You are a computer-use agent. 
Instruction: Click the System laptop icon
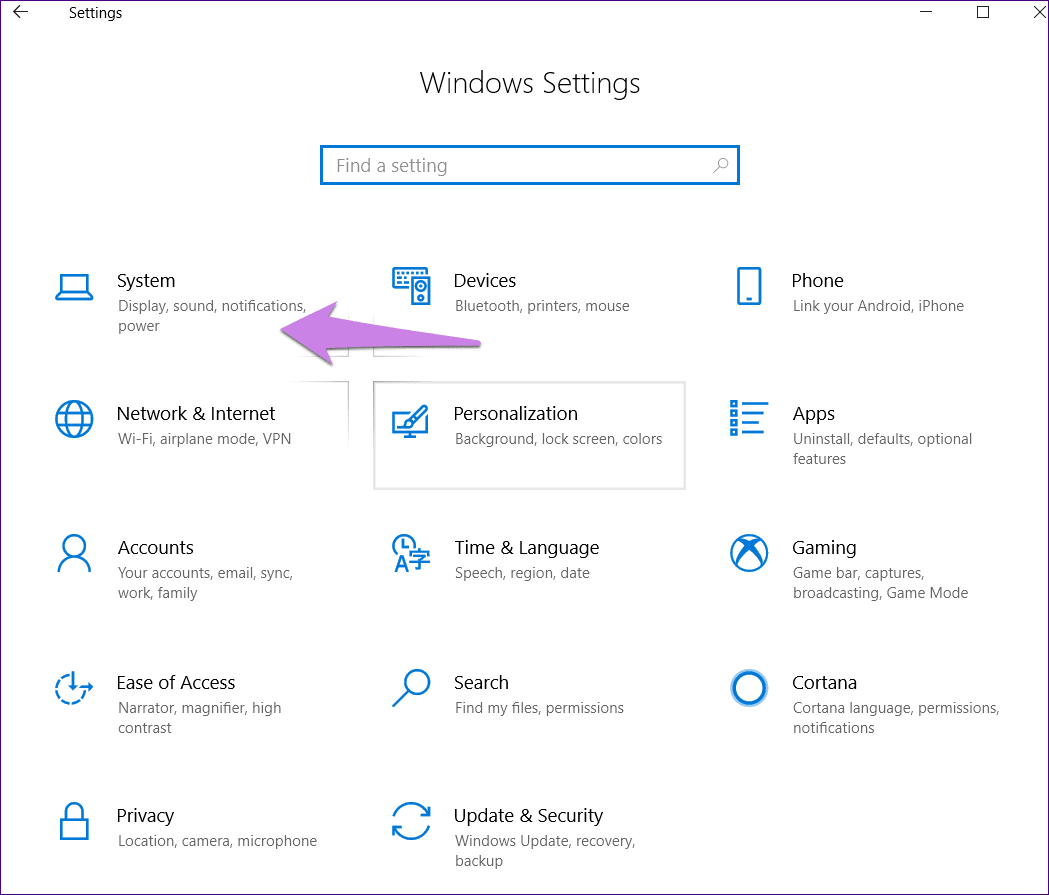pos(74,287)
